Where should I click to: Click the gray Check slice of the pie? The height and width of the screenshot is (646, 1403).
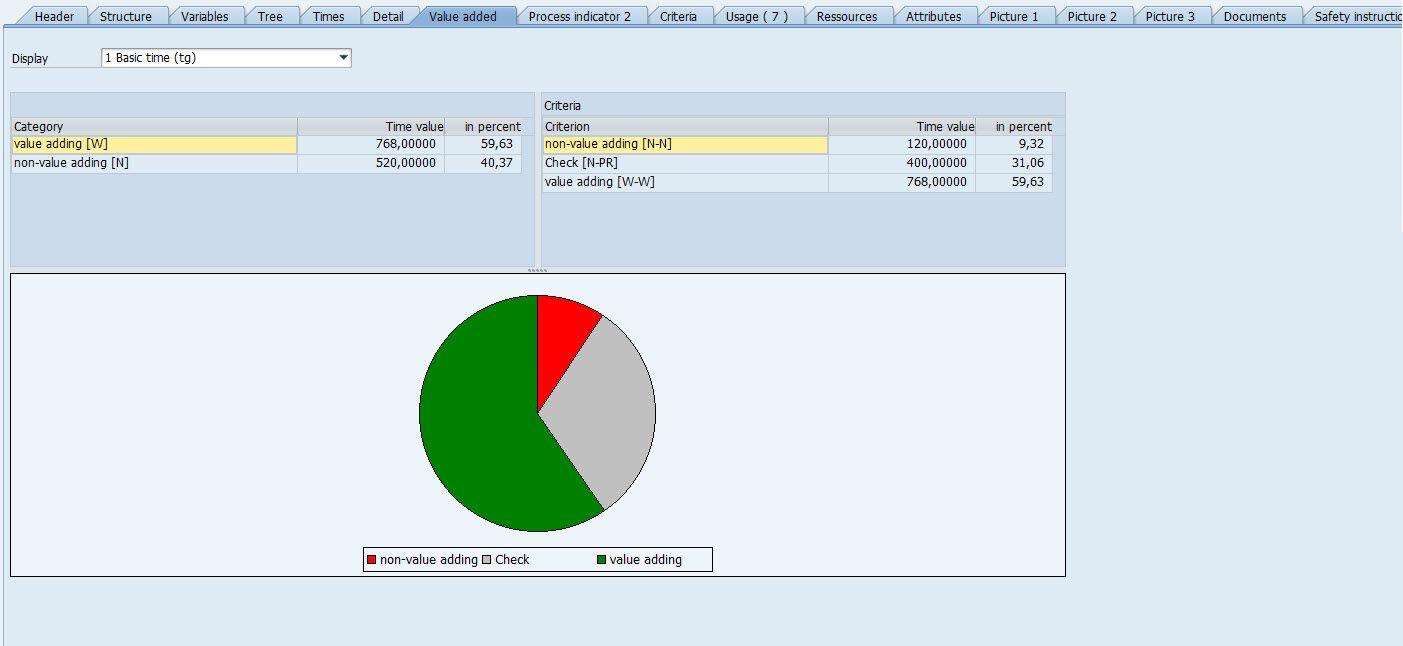(610, 410)
